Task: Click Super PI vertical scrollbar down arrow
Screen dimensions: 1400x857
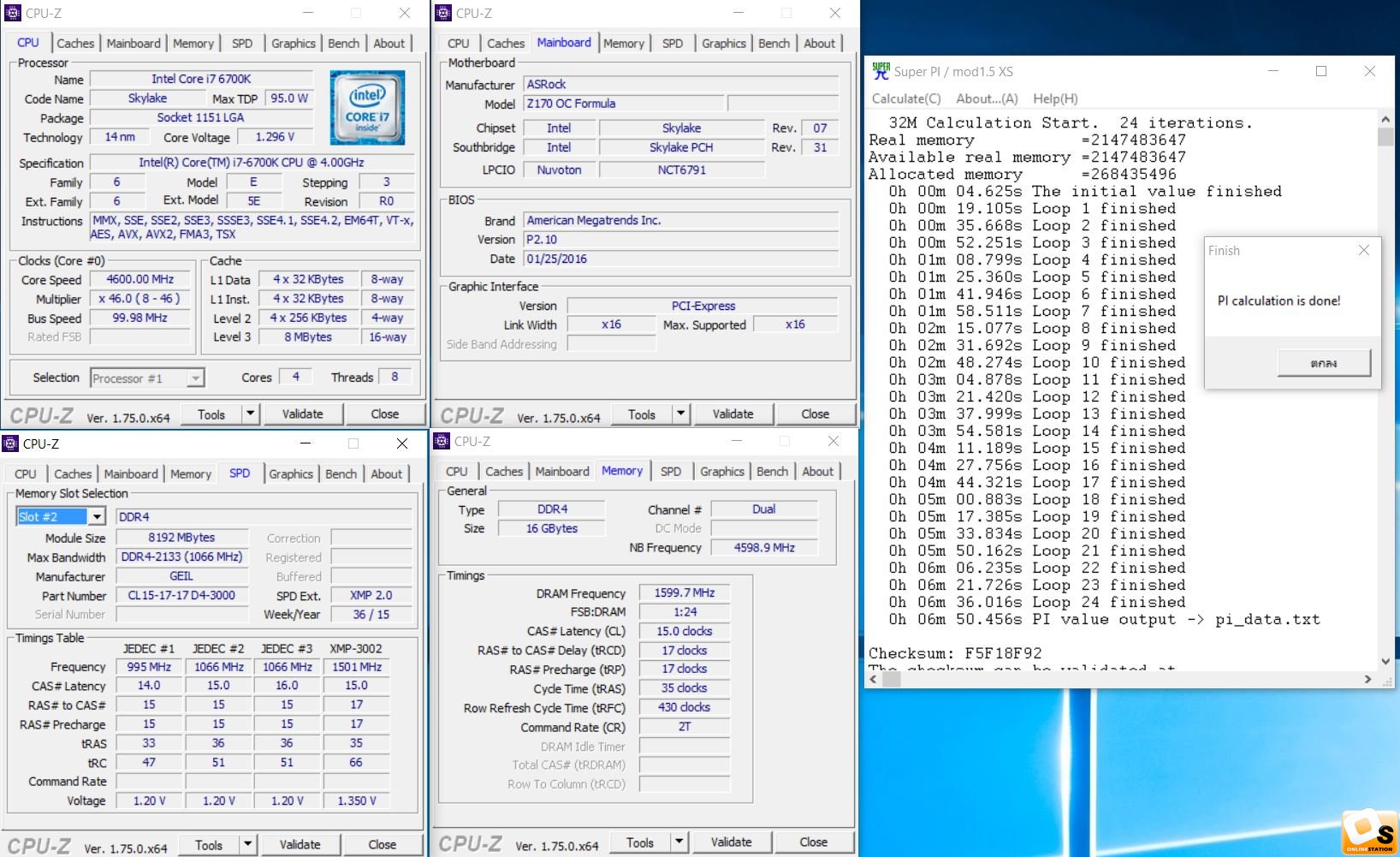Action: [1385, 661]
